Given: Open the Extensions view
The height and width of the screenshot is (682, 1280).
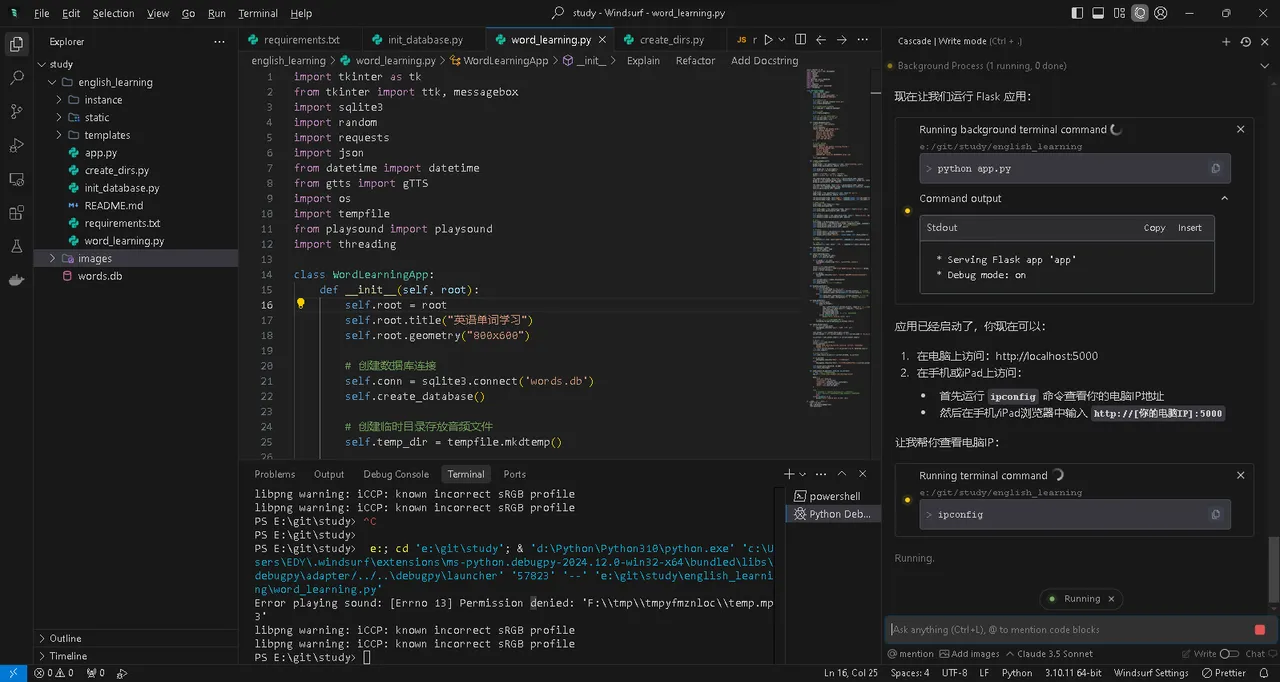Looking at the screenshot, I should (x=16, y=212).
